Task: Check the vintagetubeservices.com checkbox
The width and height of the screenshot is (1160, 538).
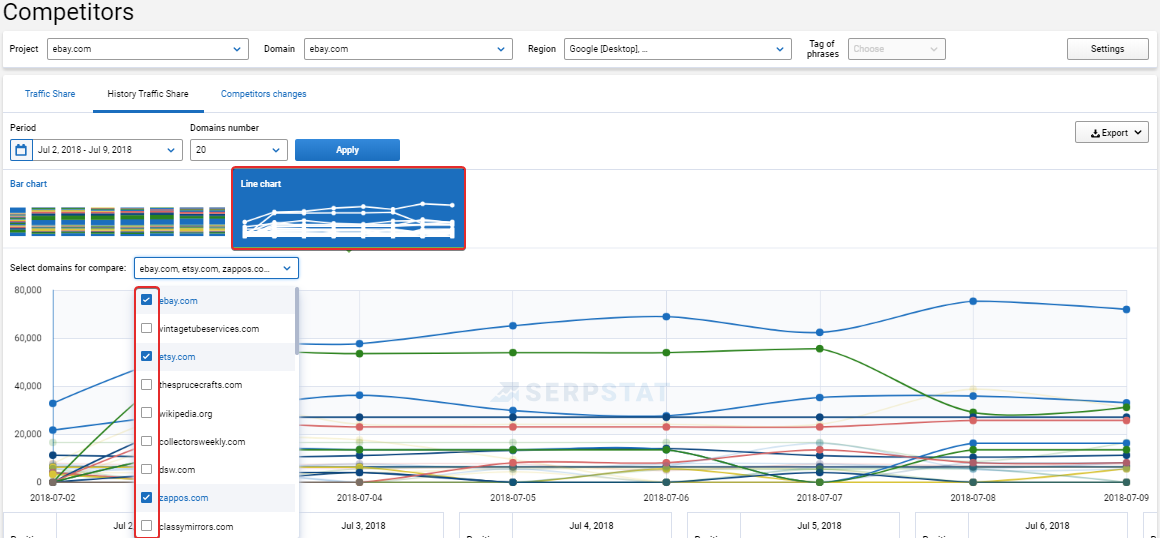Action: click(146, 328)
